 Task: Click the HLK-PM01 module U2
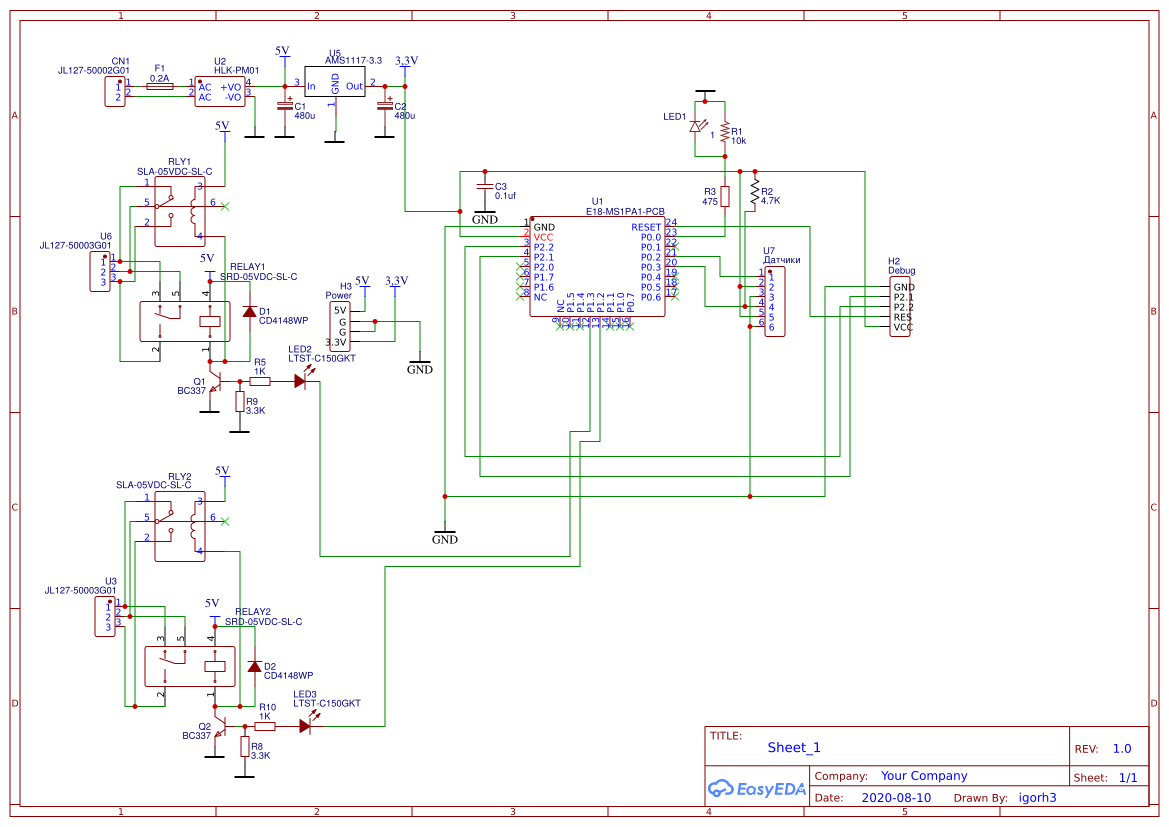(x=218, y=93)
